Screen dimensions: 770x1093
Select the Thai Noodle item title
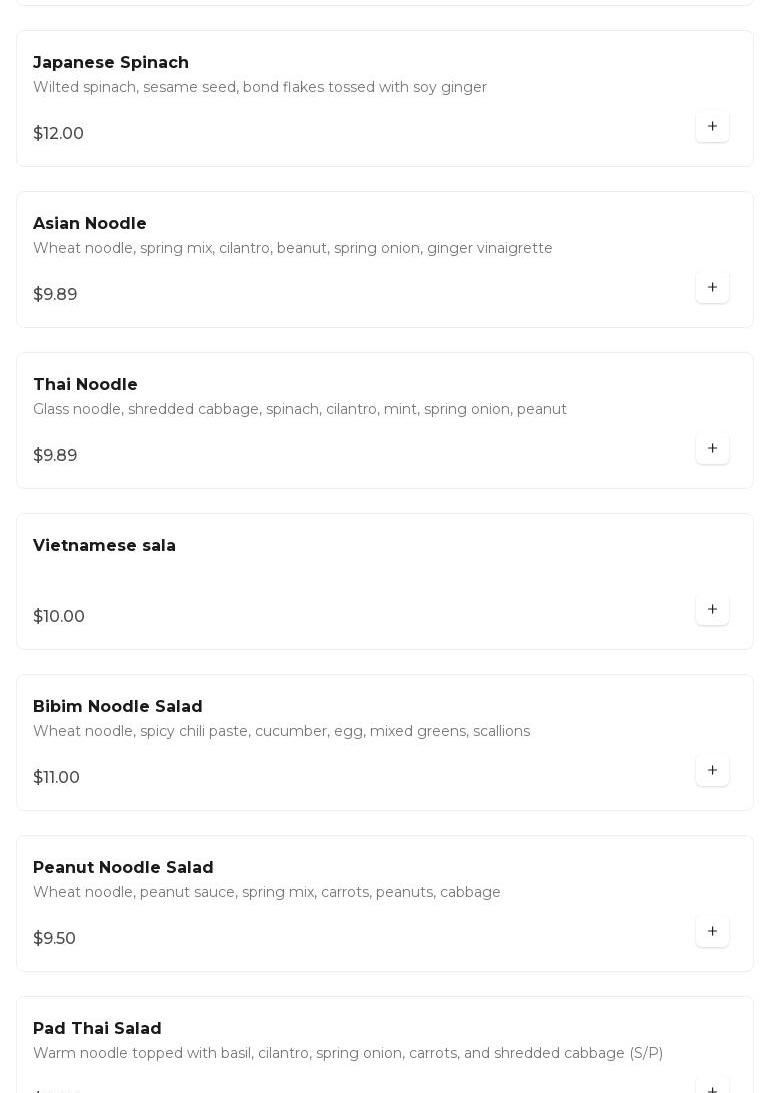[x=85, y=385]
